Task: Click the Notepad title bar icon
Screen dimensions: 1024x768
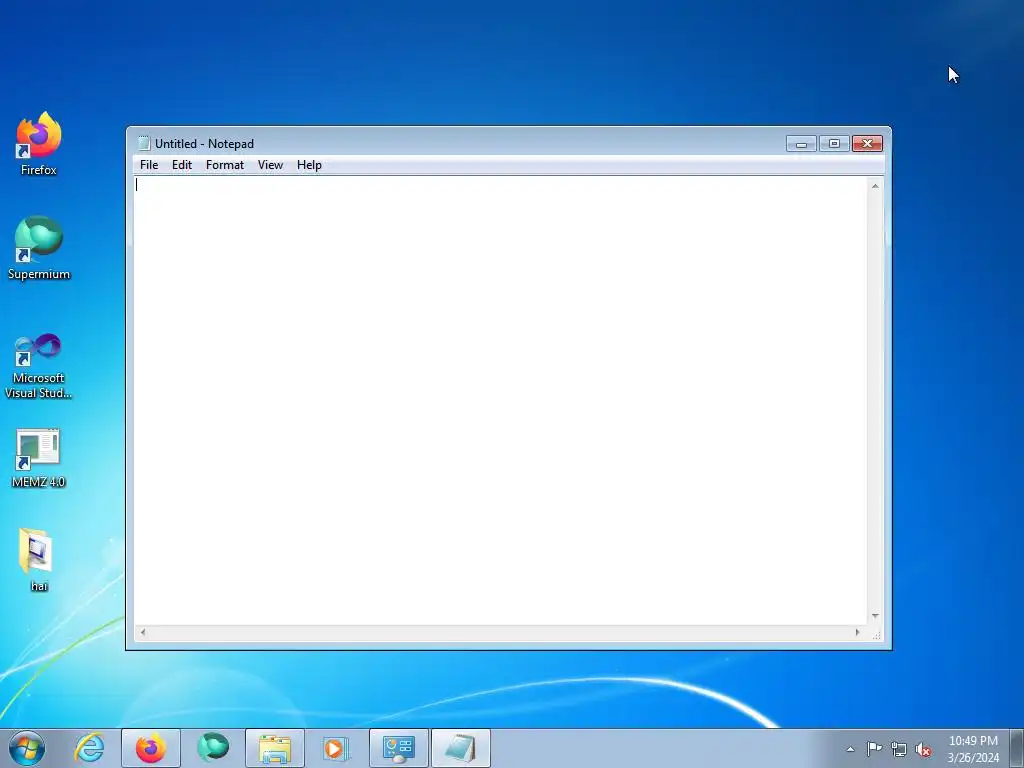Action: point(144,143)
